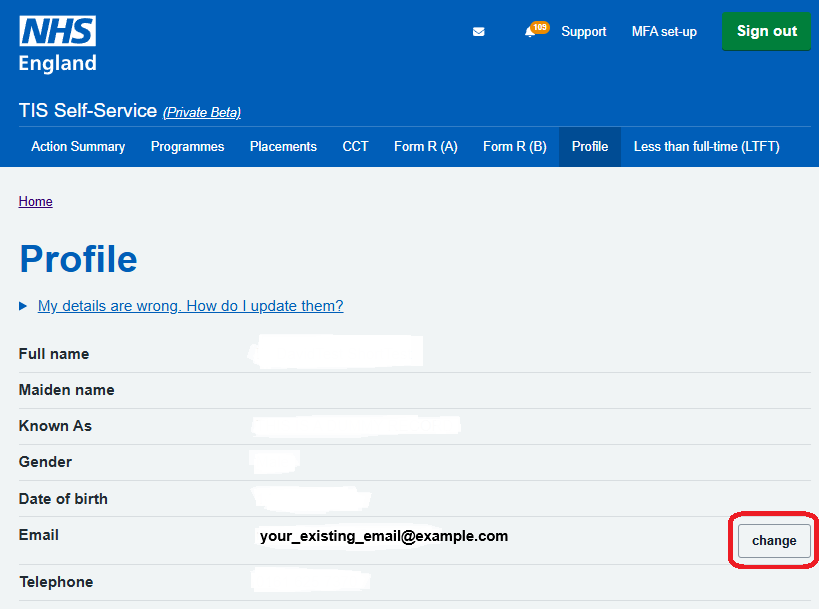This screenshot has width=819, height=609.
Task: Open Form R (B)
Action: 514,147
